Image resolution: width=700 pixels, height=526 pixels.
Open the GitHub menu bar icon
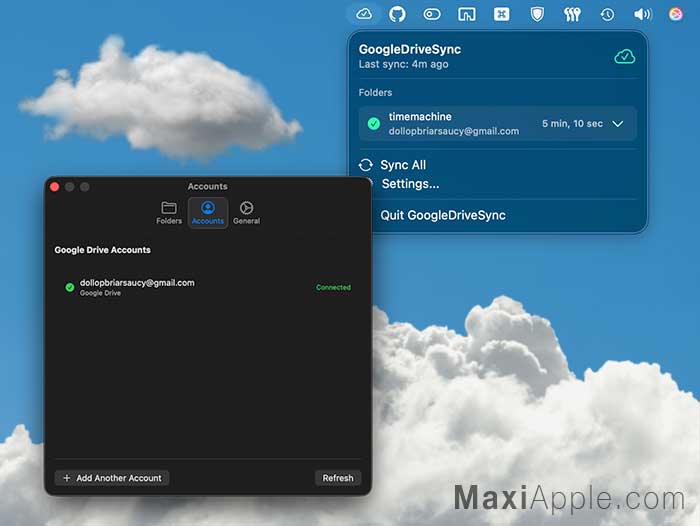[x=397, y=14]
